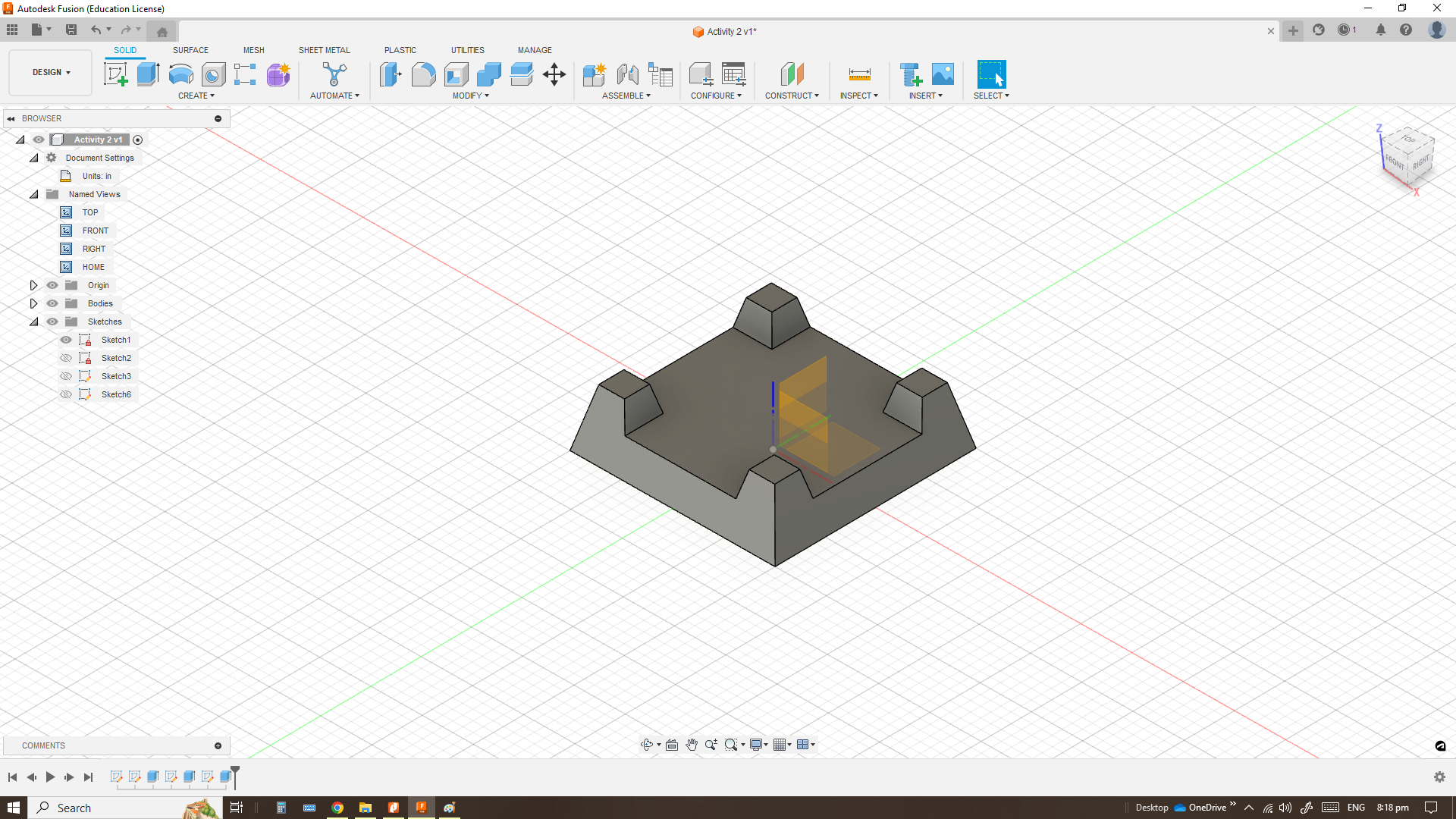Screen dimensions: 1456x819
Task: Select the Press Pull tool
Action: 391,74
